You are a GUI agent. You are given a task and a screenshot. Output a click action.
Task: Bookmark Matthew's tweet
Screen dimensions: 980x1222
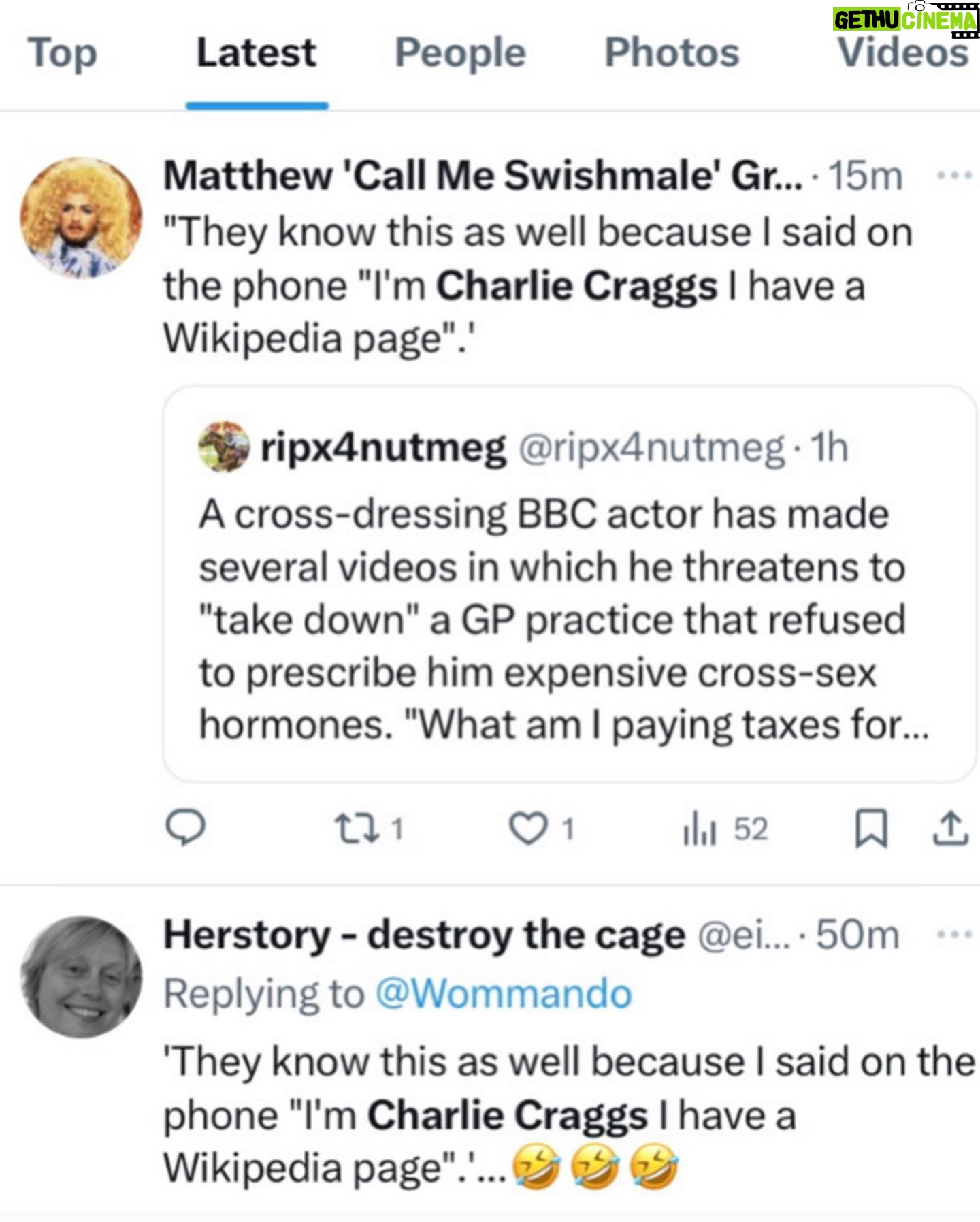(871, 829)
